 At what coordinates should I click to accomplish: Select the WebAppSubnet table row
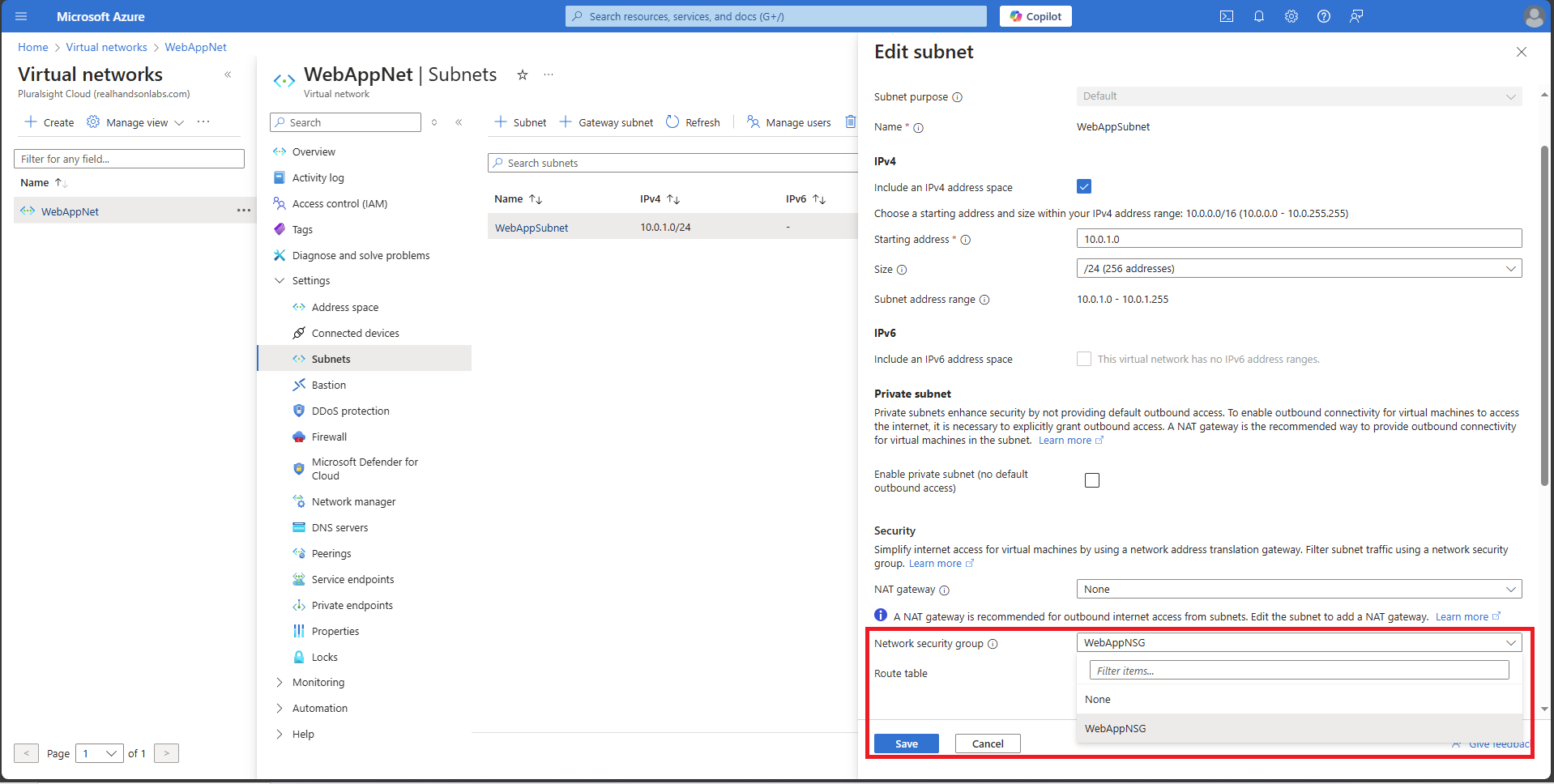[672, 227]
